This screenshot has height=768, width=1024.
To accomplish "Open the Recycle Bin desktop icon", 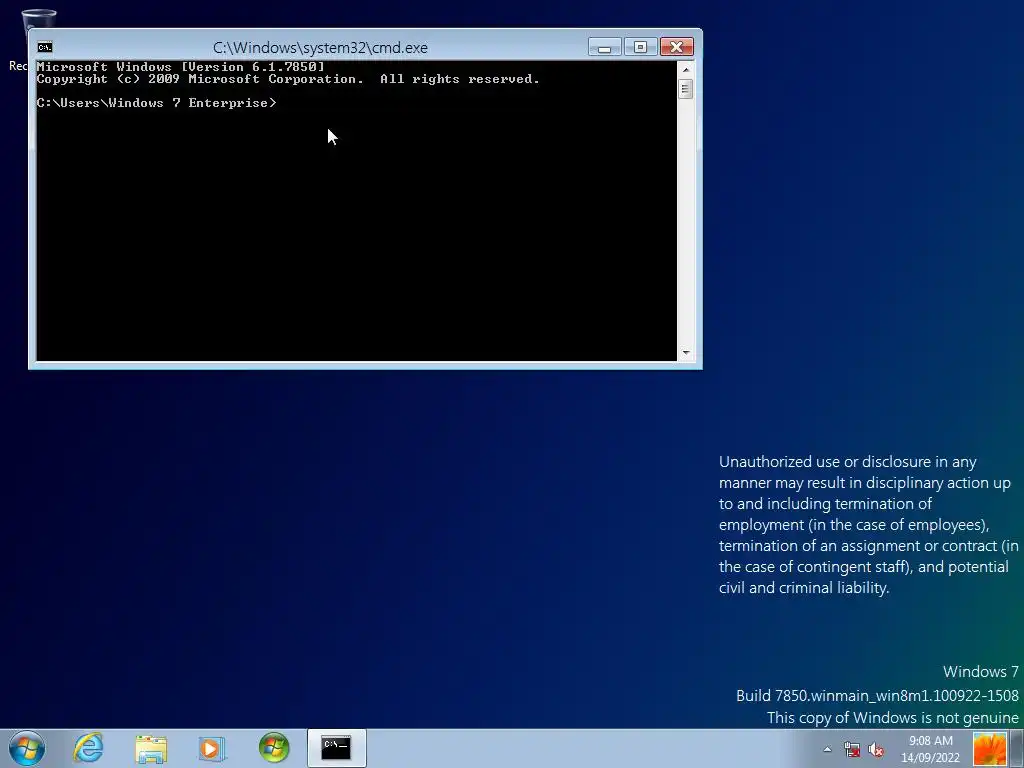I will click(x=38, y=20).
